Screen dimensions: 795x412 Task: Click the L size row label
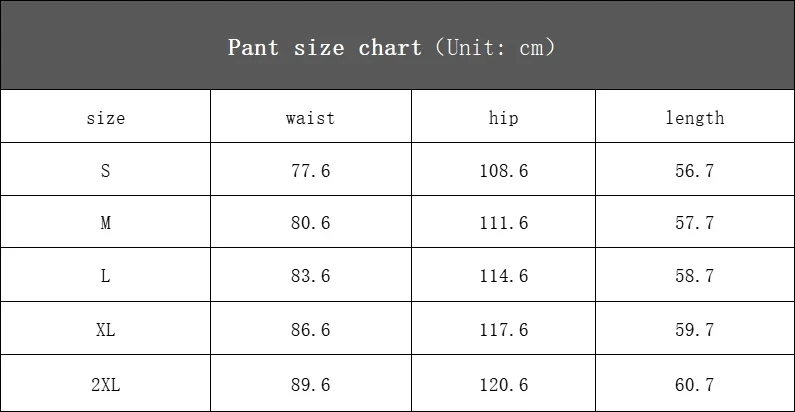tap(106, 277)
